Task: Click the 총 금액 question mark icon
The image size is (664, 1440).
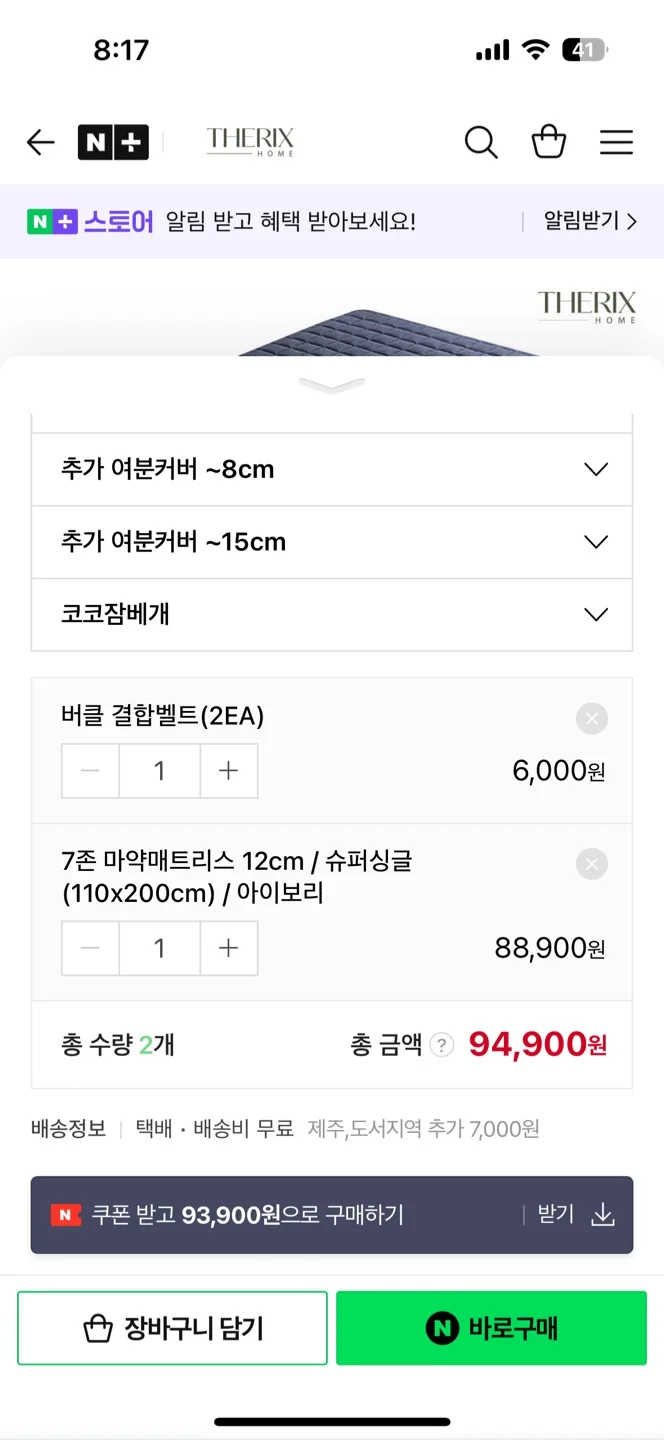Action: click(442, 1045)
